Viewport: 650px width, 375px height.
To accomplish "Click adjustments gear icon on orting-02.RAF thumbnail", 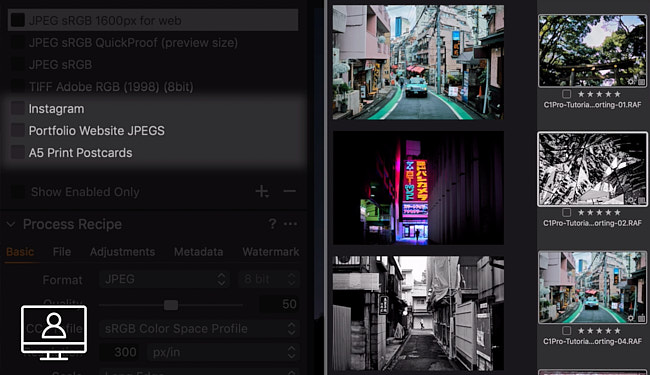I will pos(631,201).
